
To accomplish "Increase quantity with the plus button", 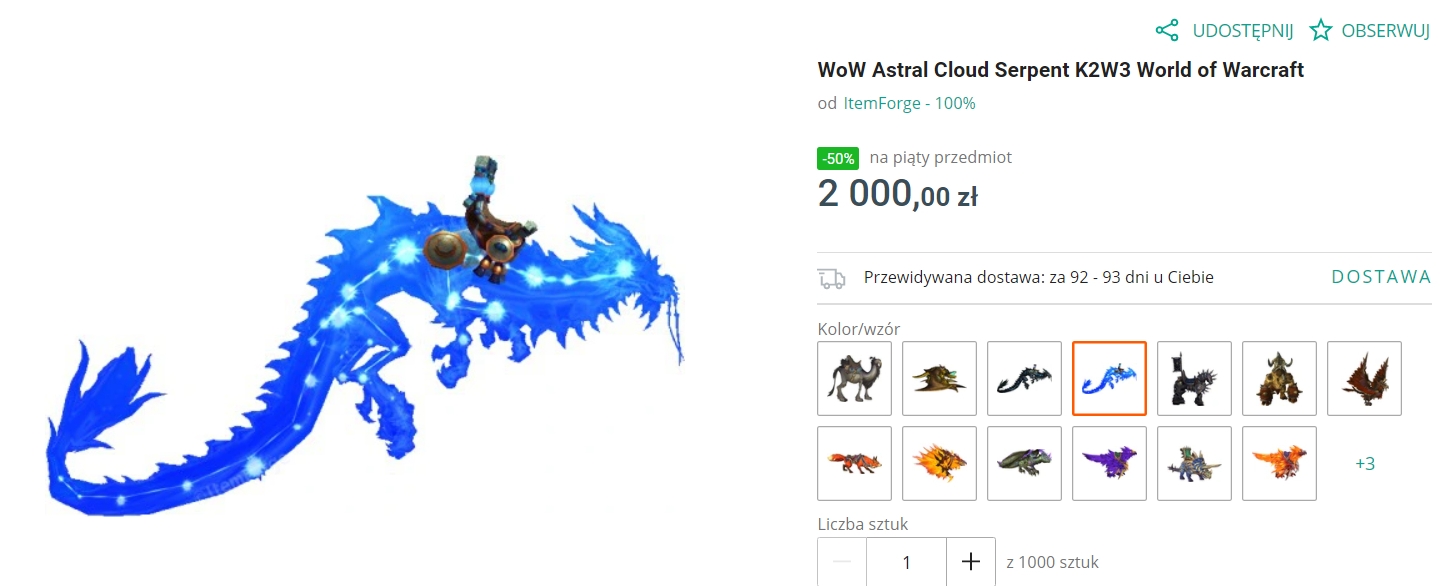I will coord(970,562).
